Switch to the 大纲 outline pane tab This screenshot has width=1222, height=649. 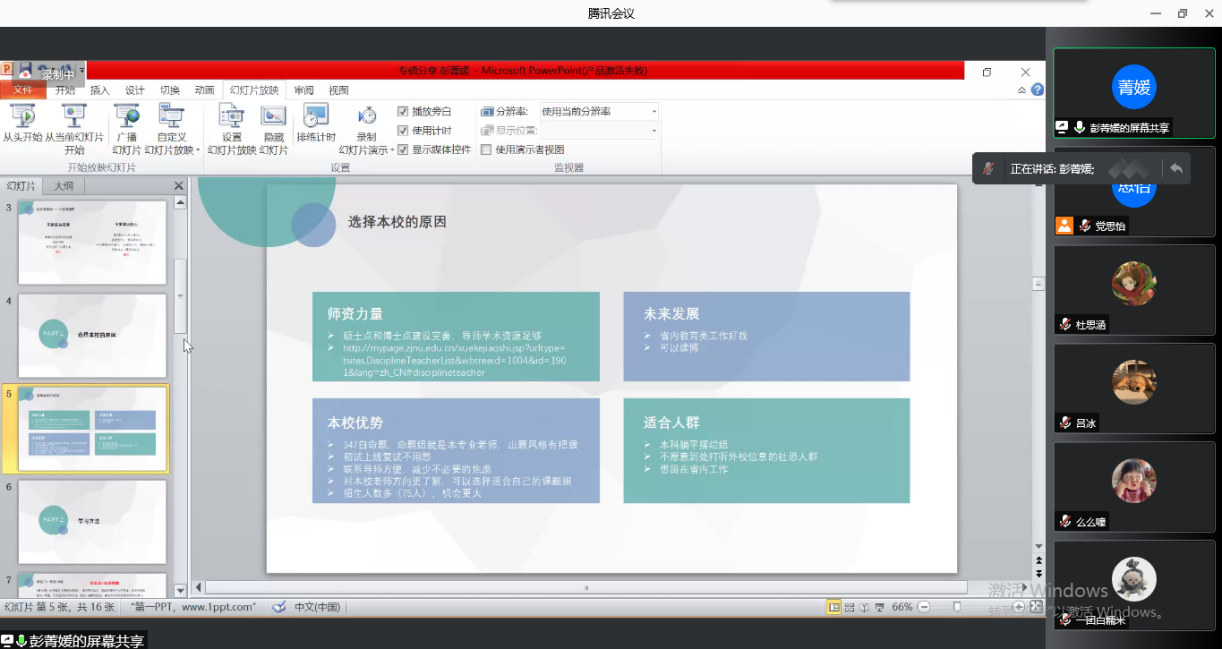(63, 186)
